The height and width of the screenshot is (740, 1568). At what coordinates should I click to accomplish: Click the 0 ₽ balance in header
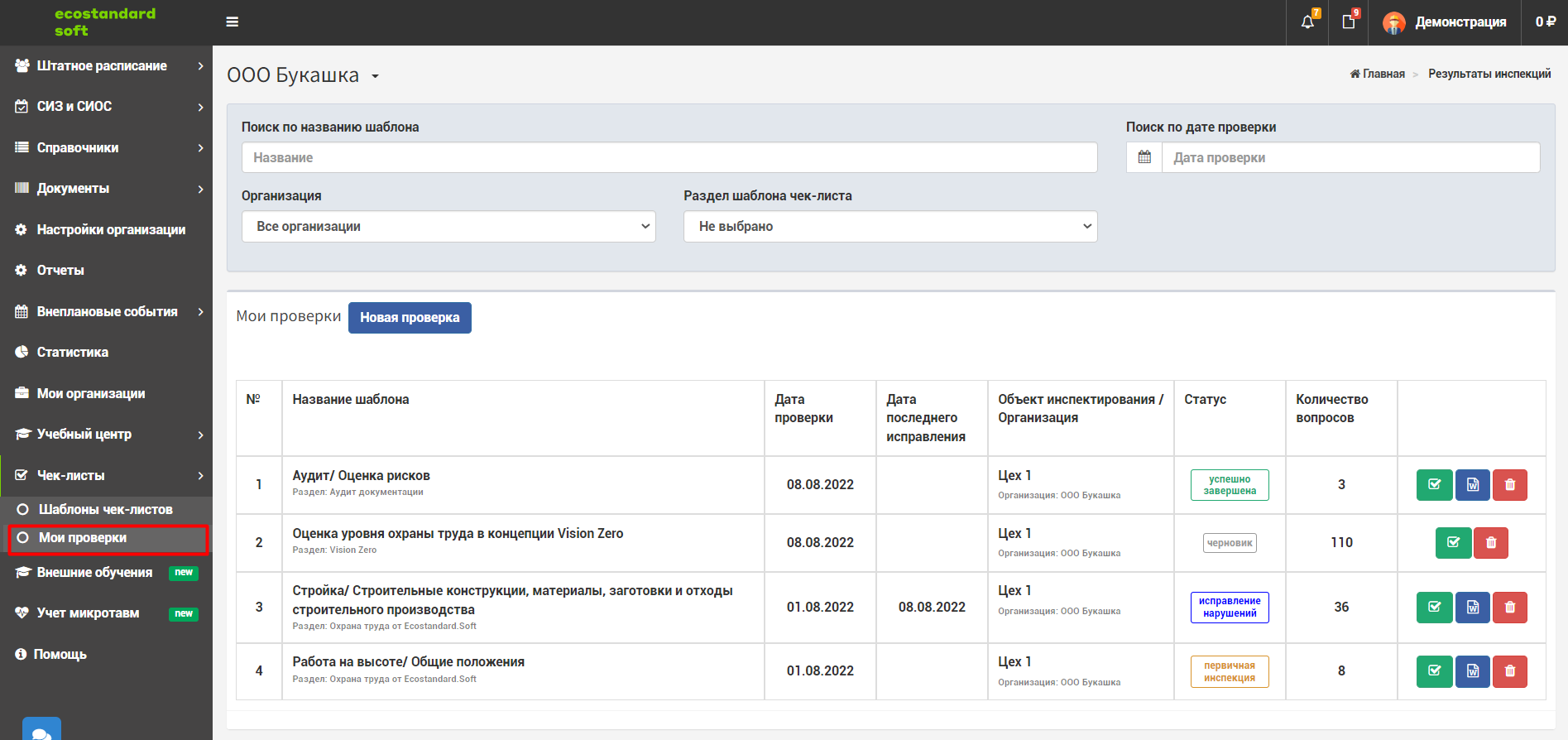[x=1545, y=22]
